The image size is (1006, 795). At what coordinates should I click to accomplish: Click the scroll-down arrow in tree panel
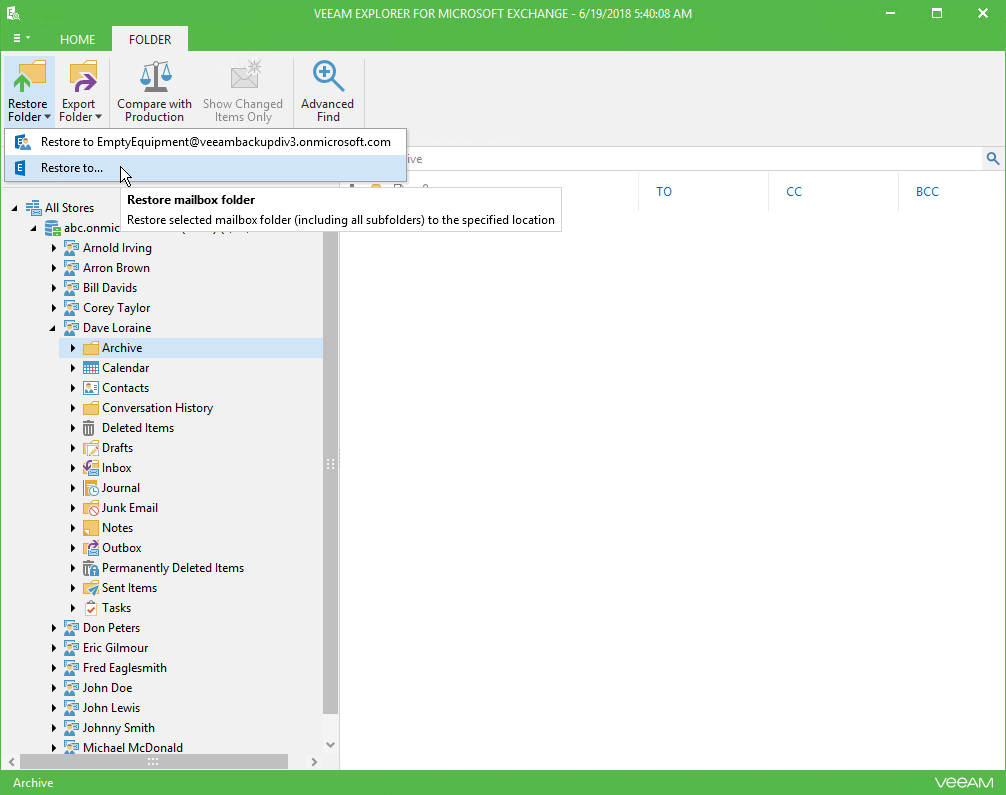point(330,745)
